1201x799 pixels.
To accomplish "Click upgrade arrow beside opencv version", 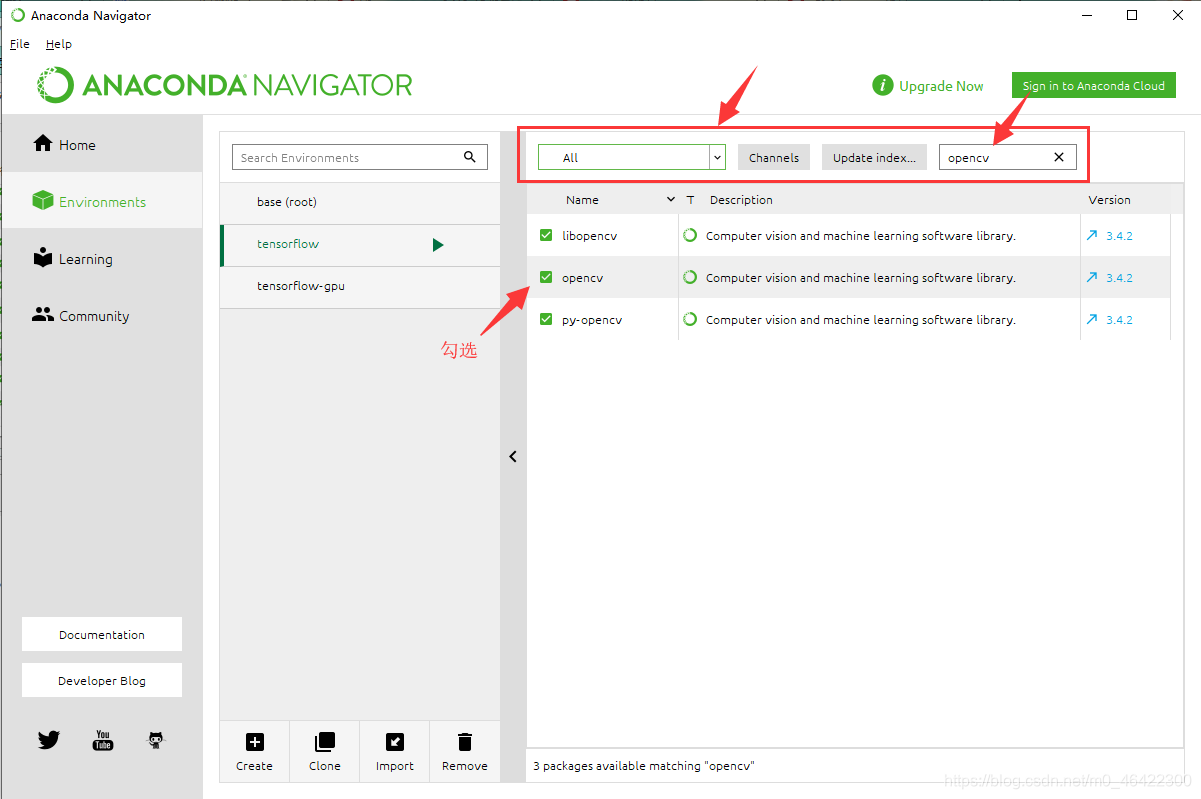I will [x=1092, y=277].
